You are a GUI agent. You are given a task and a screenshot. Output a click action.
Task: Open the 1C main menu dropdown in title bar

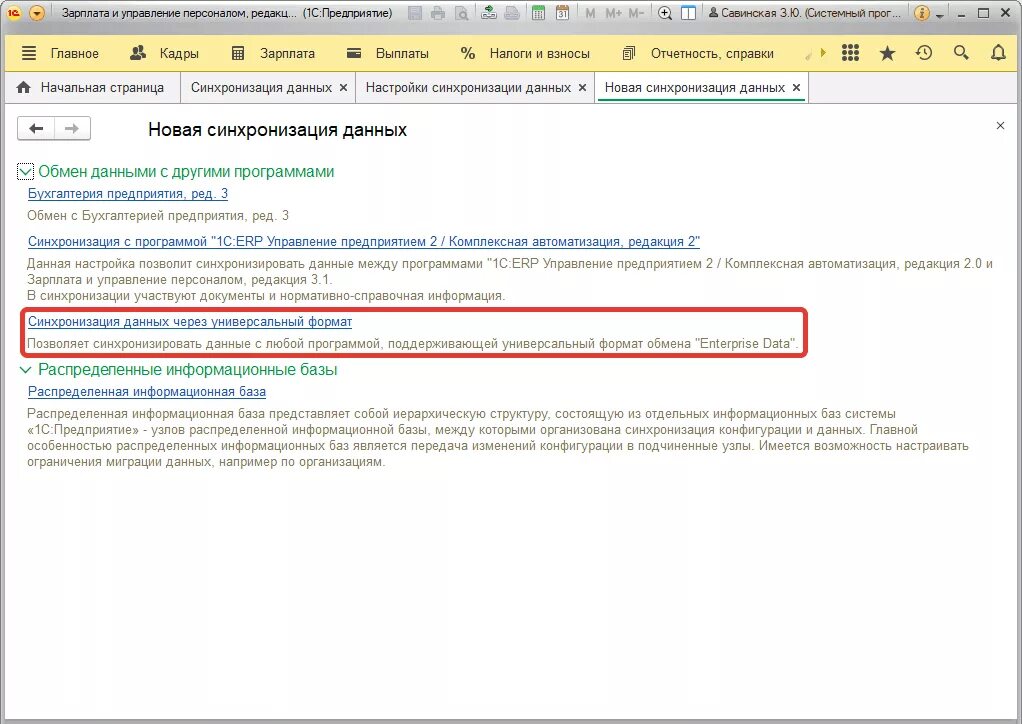(x=37, y=13)
